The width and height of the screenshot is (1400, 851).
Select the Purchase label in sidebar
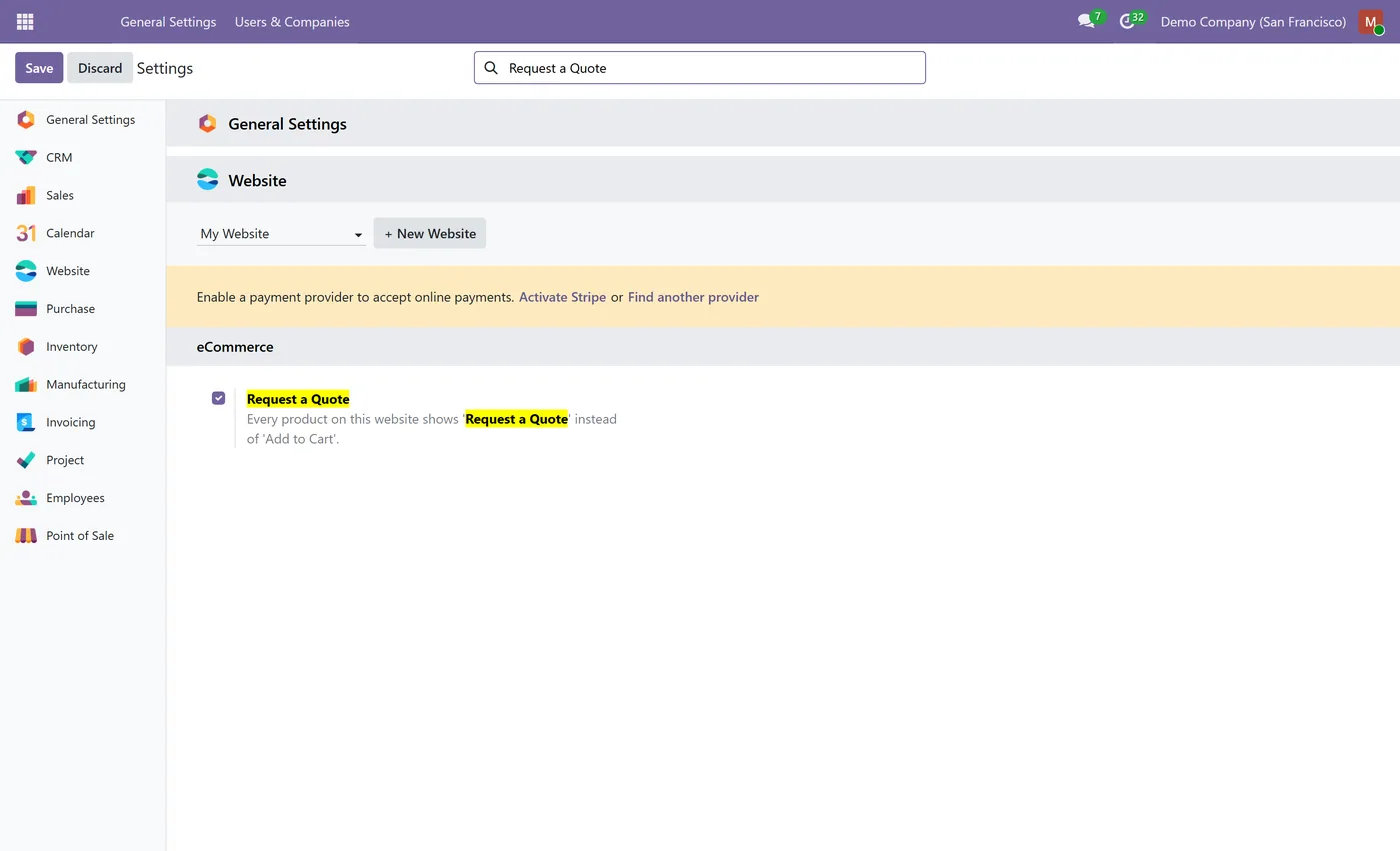point(70,309)
